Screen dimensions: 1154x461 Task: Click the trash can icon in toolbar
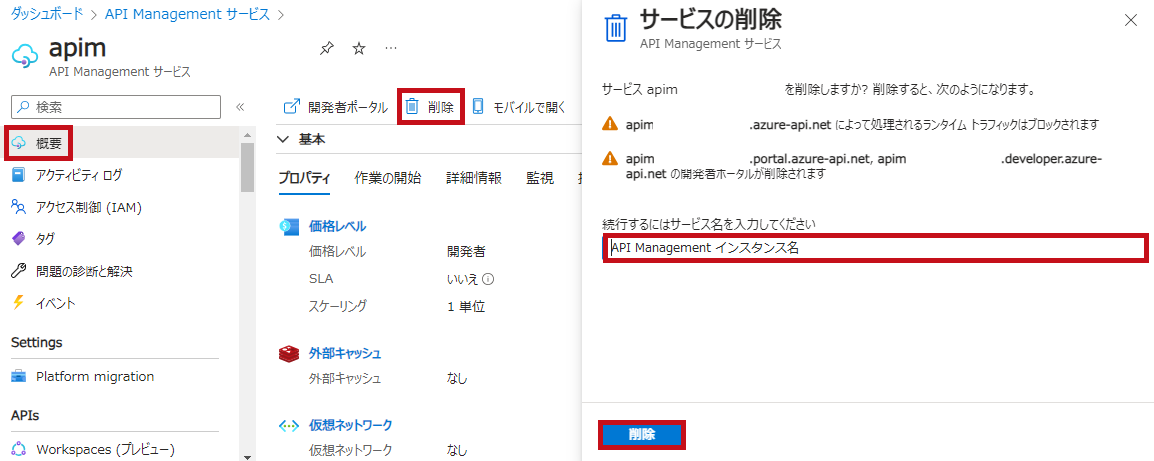(412, 107)
